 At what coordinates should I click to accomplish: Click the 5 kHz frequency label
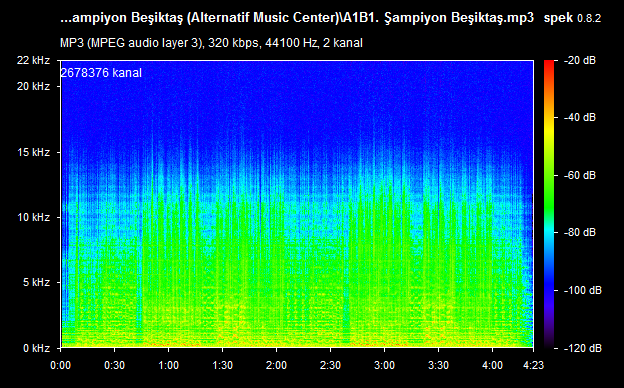(36, 282)
